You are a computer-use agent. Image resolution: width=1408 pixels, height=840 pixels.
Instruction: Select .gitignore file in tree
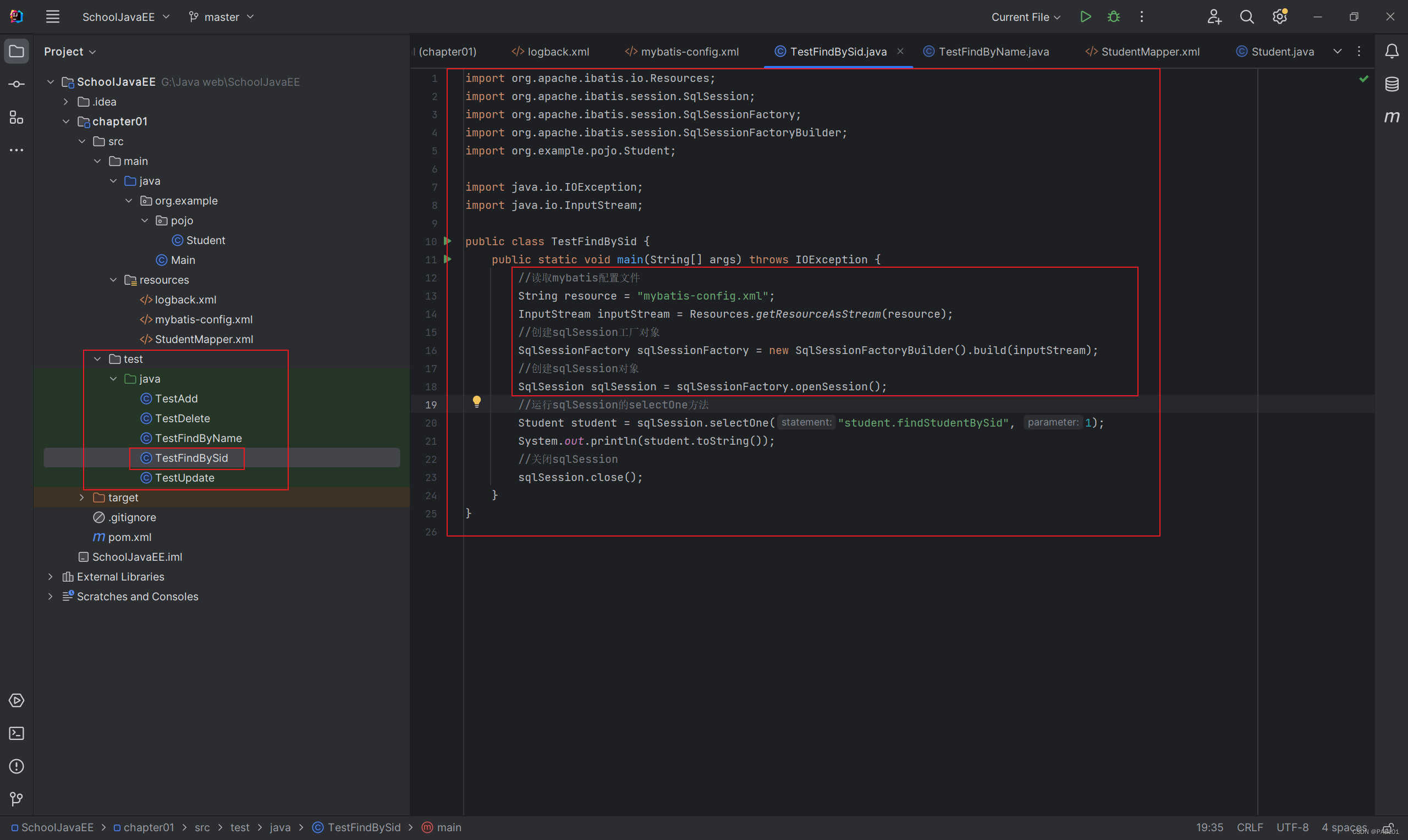point(124,518)
